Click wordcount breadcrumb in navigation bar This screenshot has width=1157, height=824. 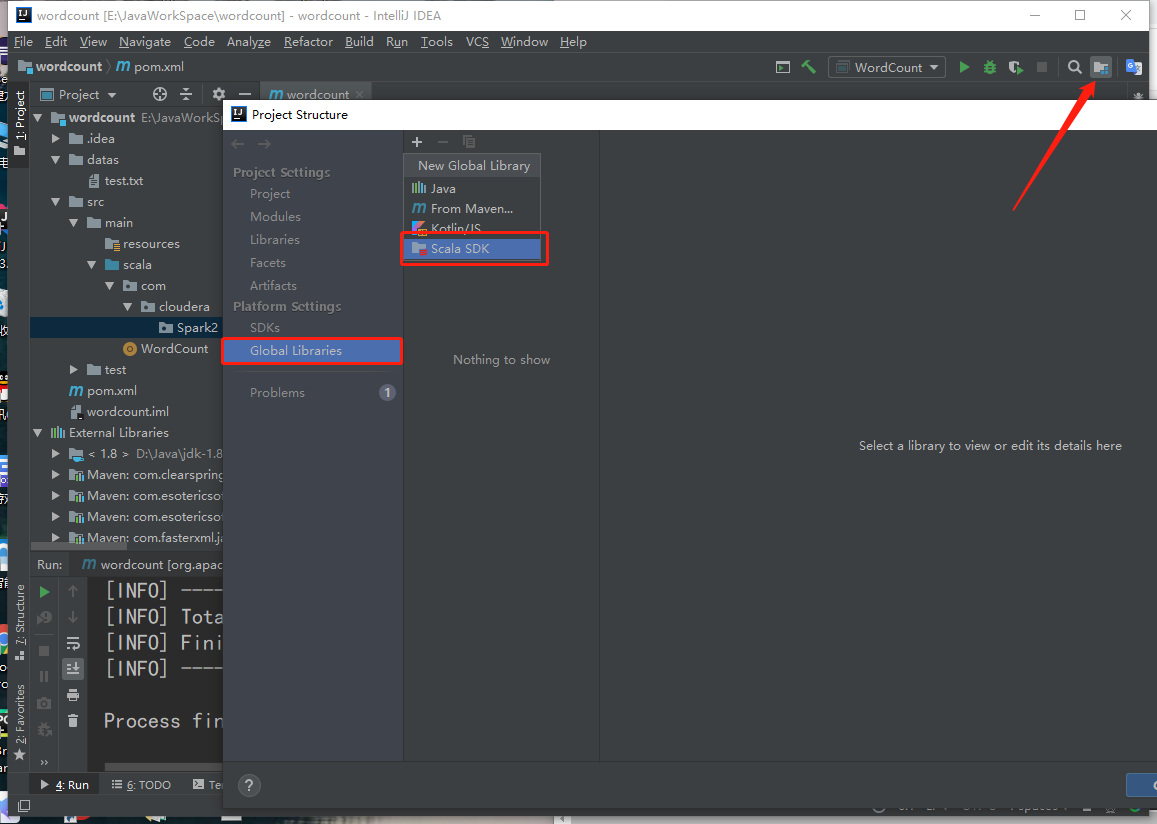pyautogui.click(x=69, y=66)
